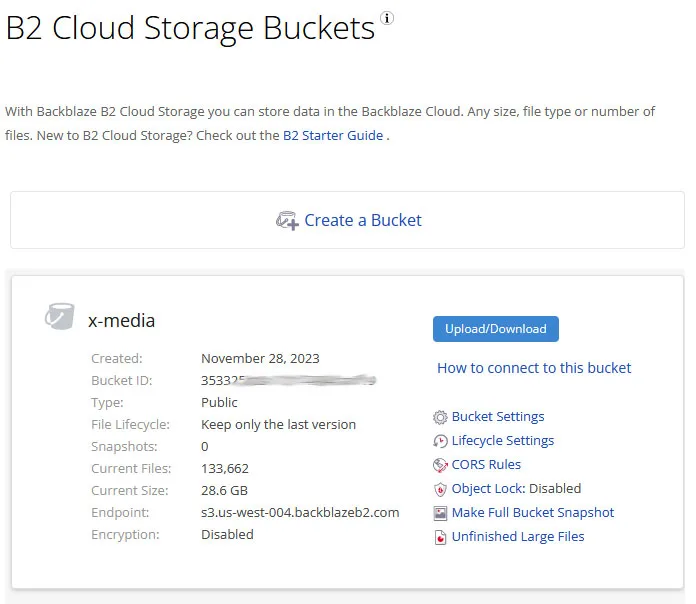Open Bucket Settings
696x604 pixels.
pos(498,417)
